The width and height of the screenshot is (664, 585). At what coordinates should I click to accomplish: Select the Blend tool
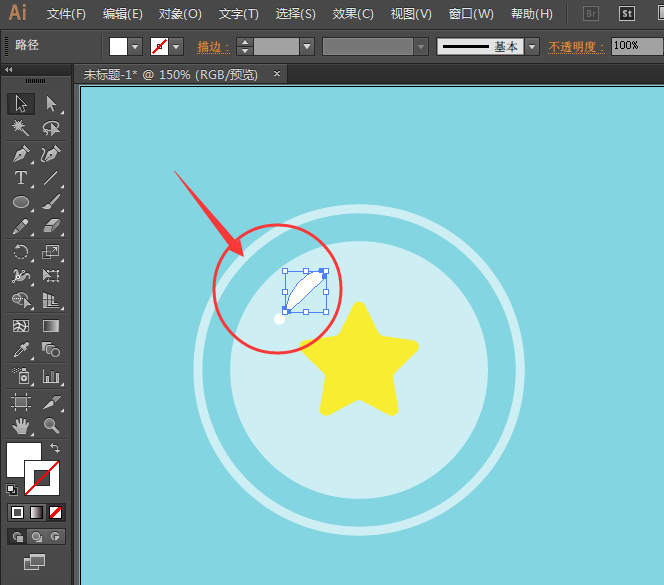tap(51, 350)
